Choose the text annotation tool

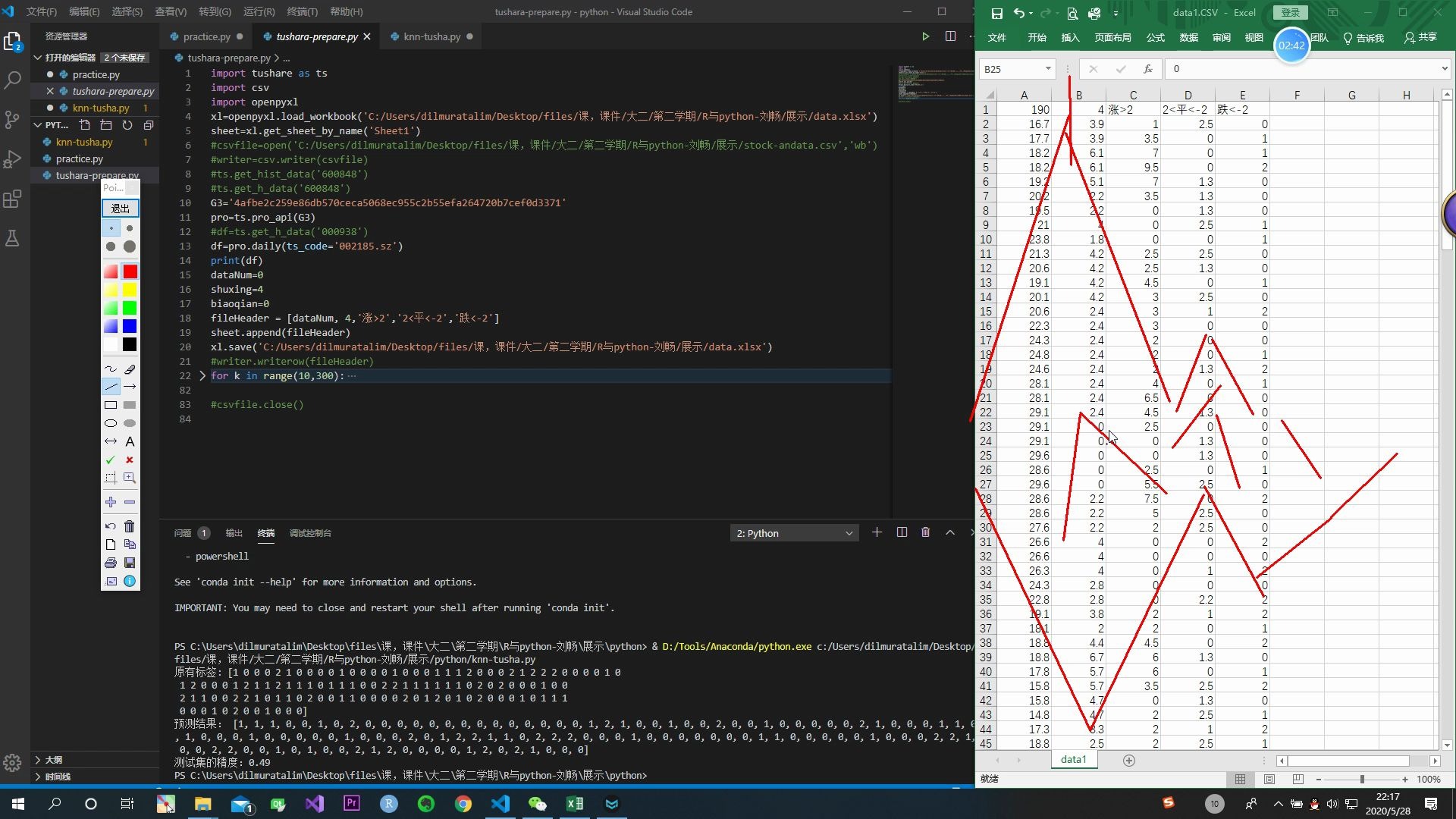pos(130,441)
